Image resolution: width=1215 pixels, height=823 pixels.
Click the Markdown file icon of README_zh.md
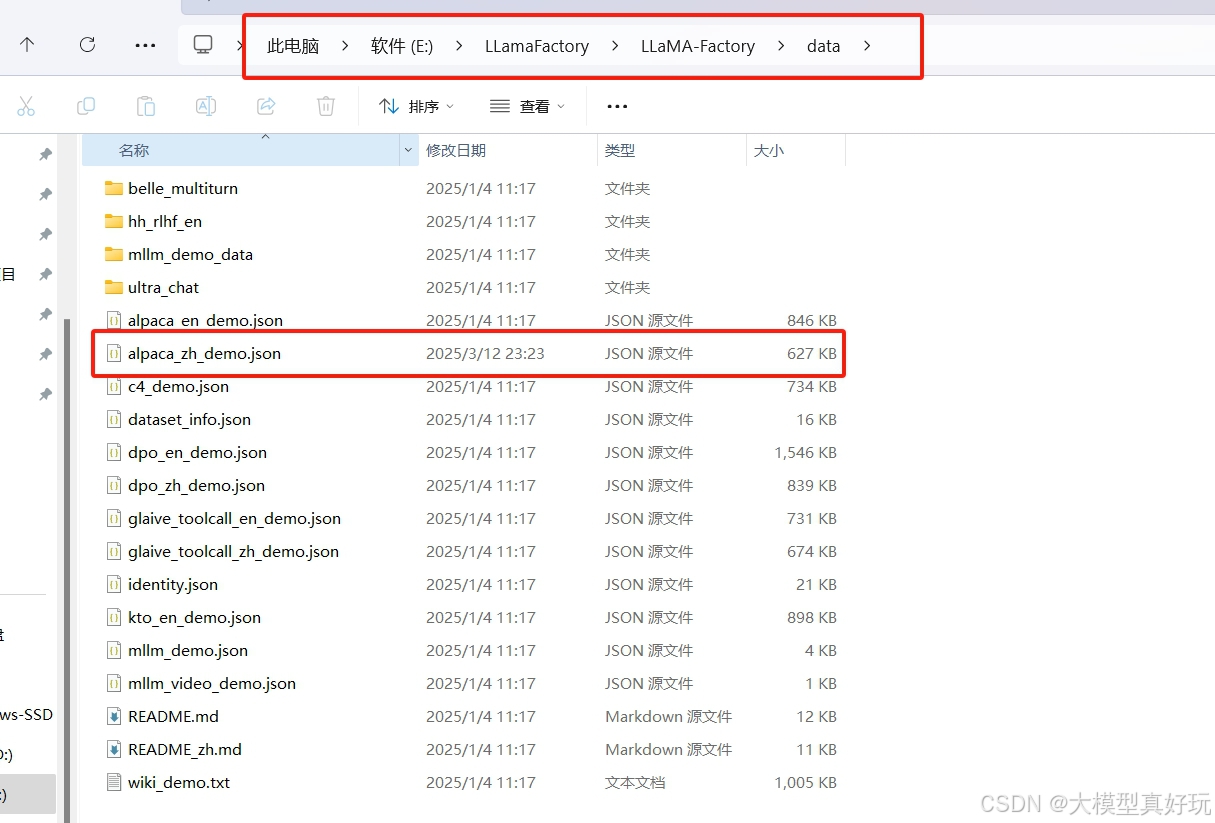click(x=114, y=749)
